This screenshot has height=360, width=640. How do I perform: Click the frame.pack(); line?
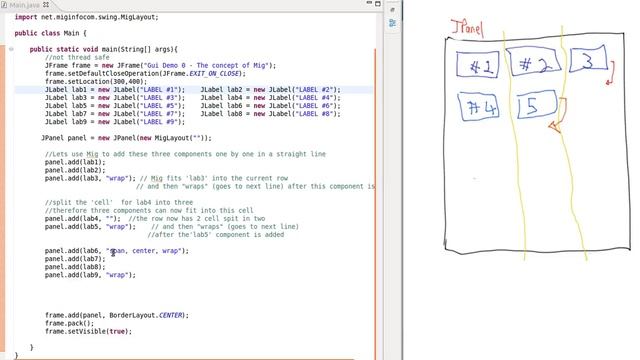click(69, 323)
